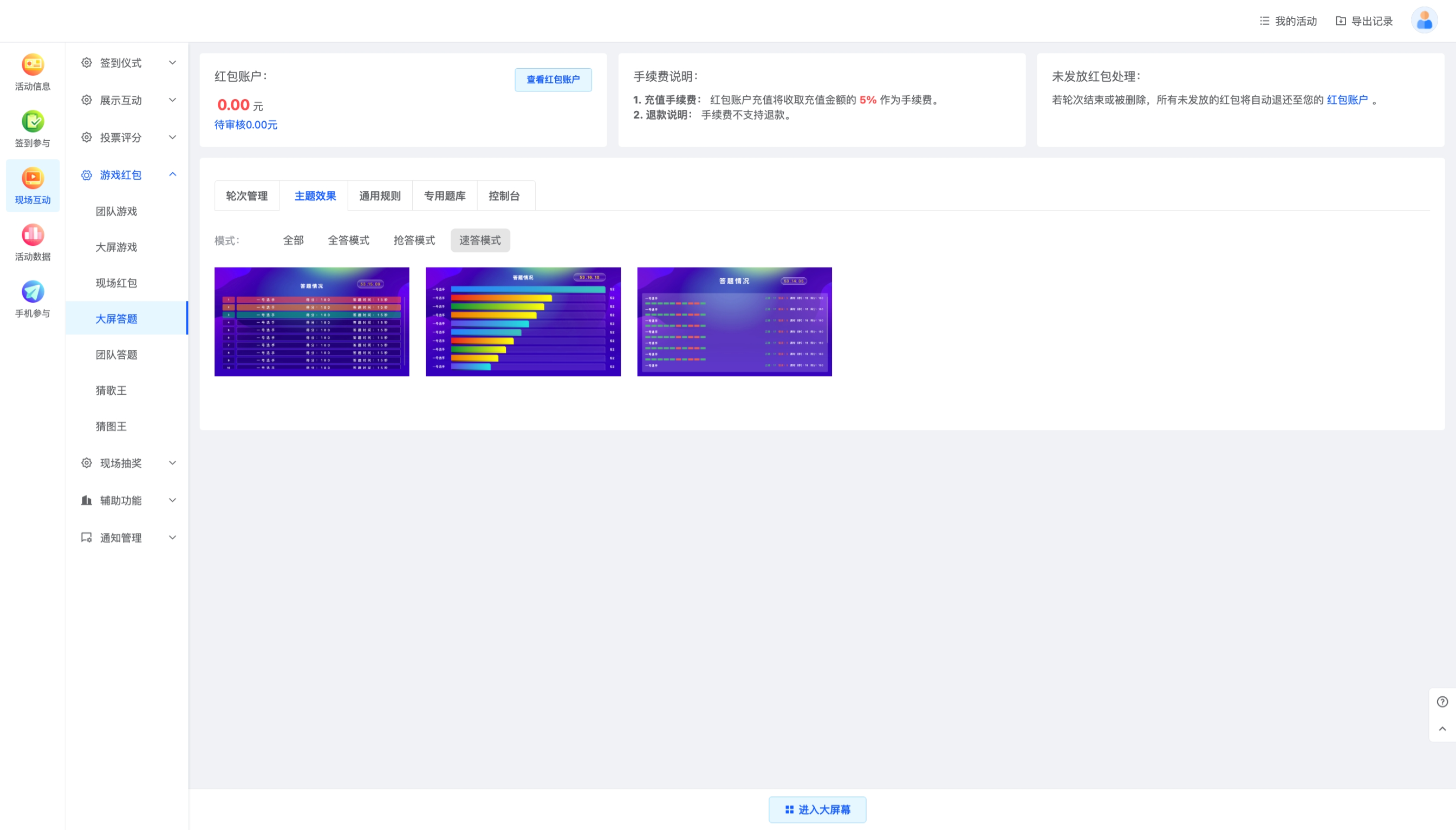Click the 辅助功能 building icon
This screenshot has width=1456, height=830.
click(87, 500)
